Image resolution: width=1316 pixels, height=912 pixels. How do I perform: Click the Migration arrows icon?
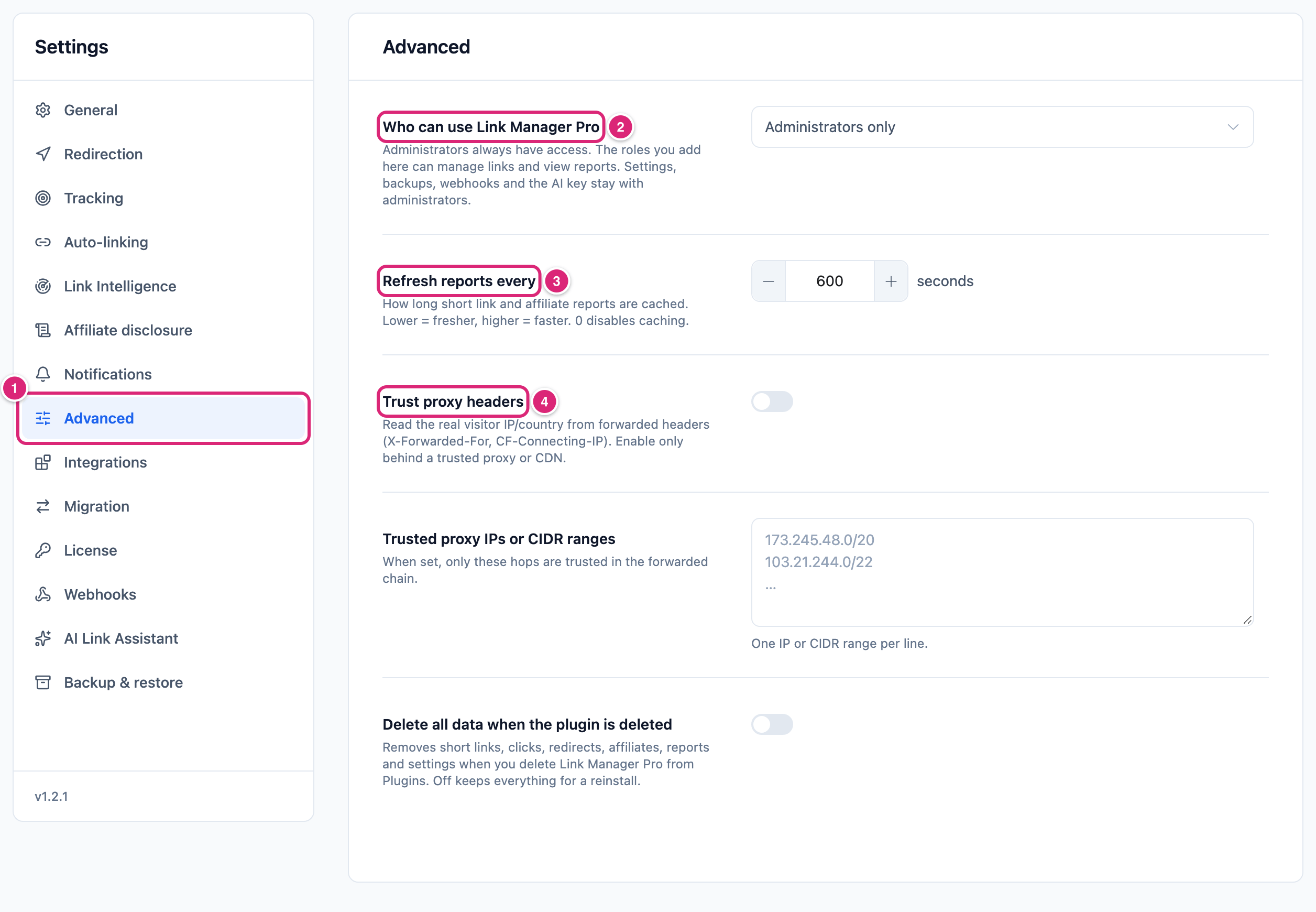pyautogui.click(x=43, y=506)
